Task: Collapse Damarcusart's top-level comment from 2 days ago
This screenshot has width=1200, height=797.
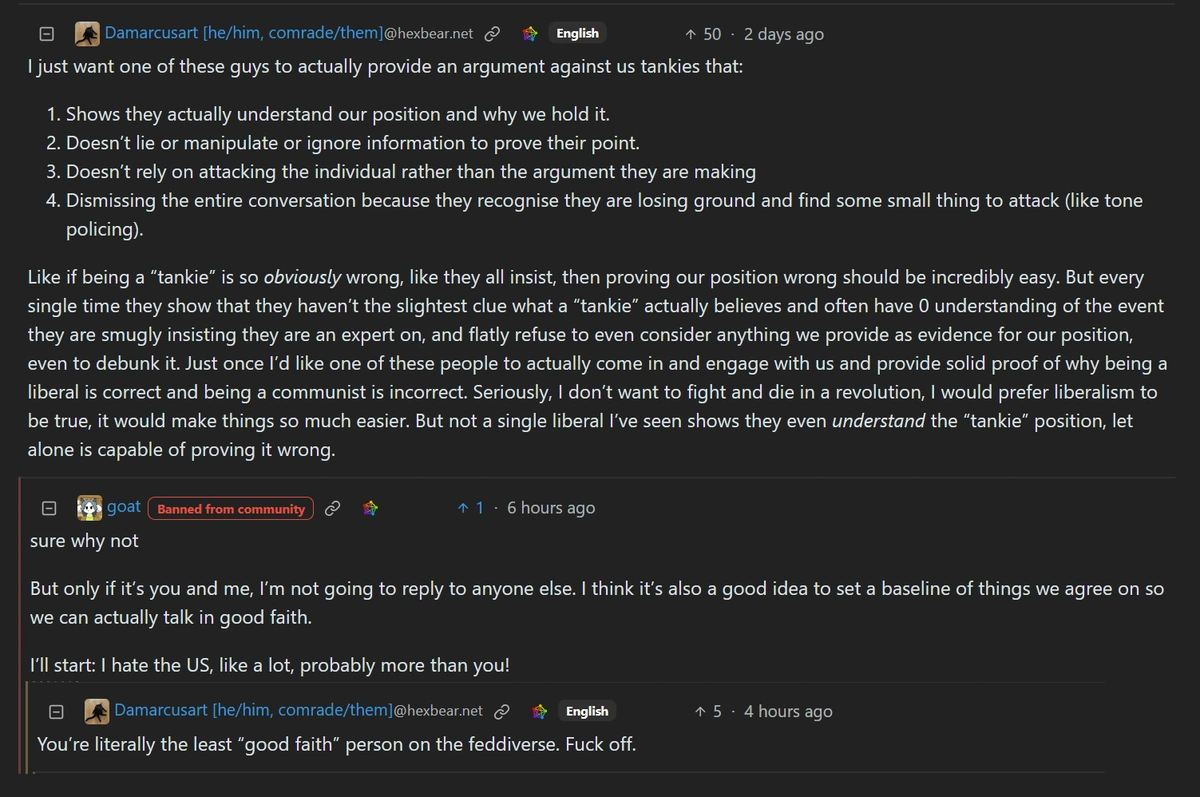Action: [46, 34]
